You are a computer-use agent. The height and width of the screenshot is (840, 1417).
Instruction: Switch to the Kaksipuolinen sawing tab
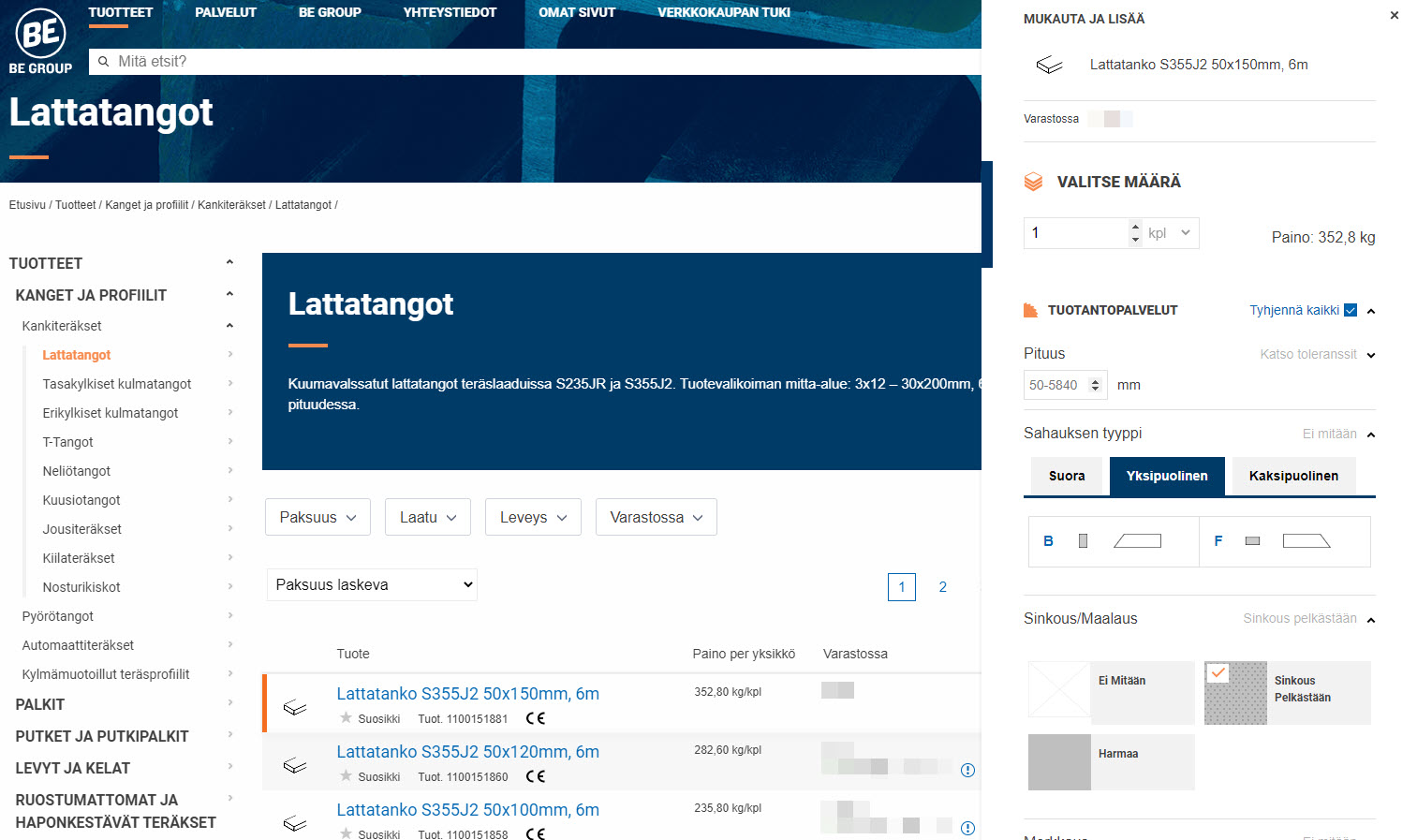(1292, 476)
